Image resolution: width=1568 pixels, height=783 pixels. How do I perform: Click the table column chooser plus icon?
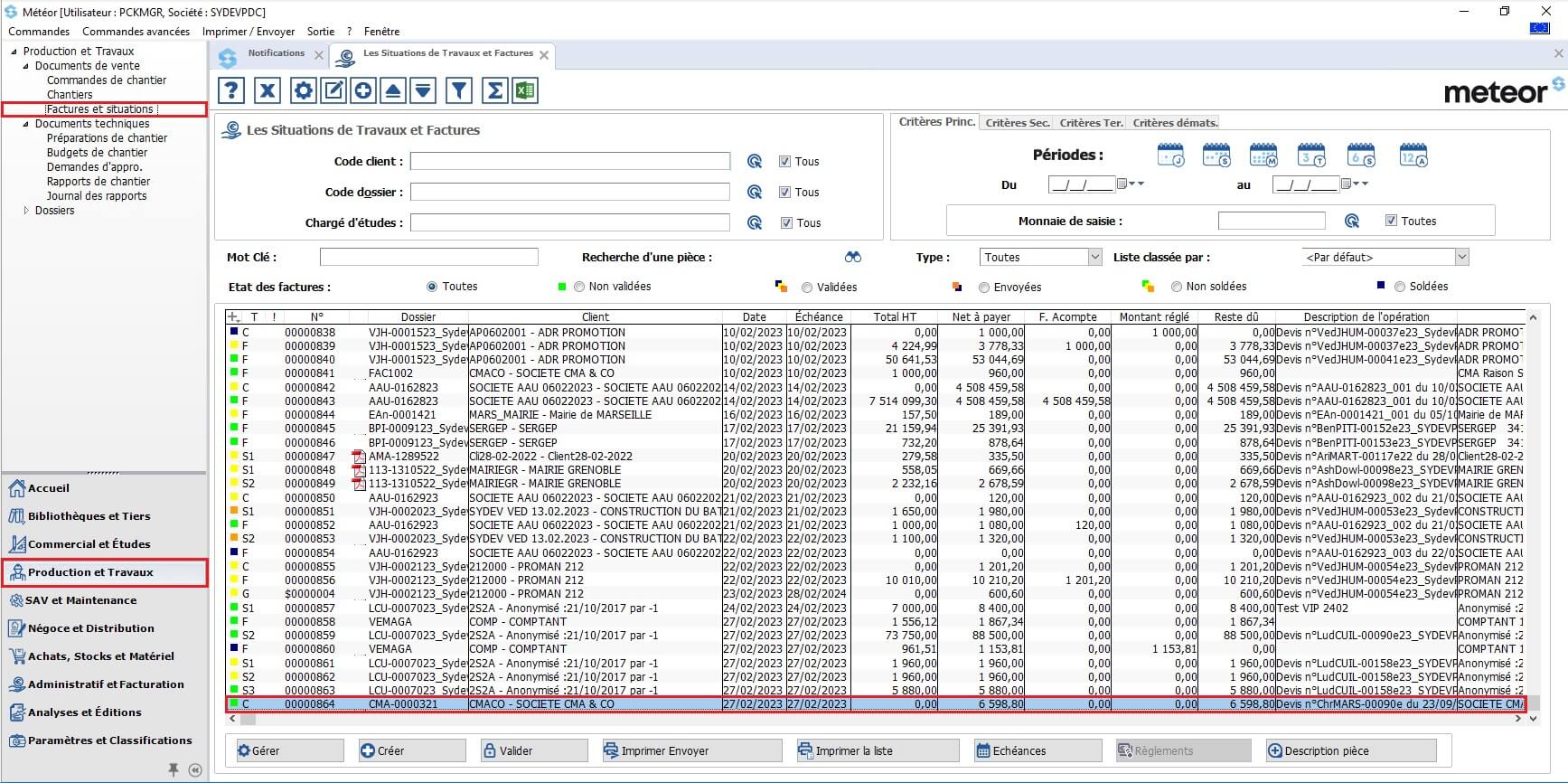(x=233, y=317)
